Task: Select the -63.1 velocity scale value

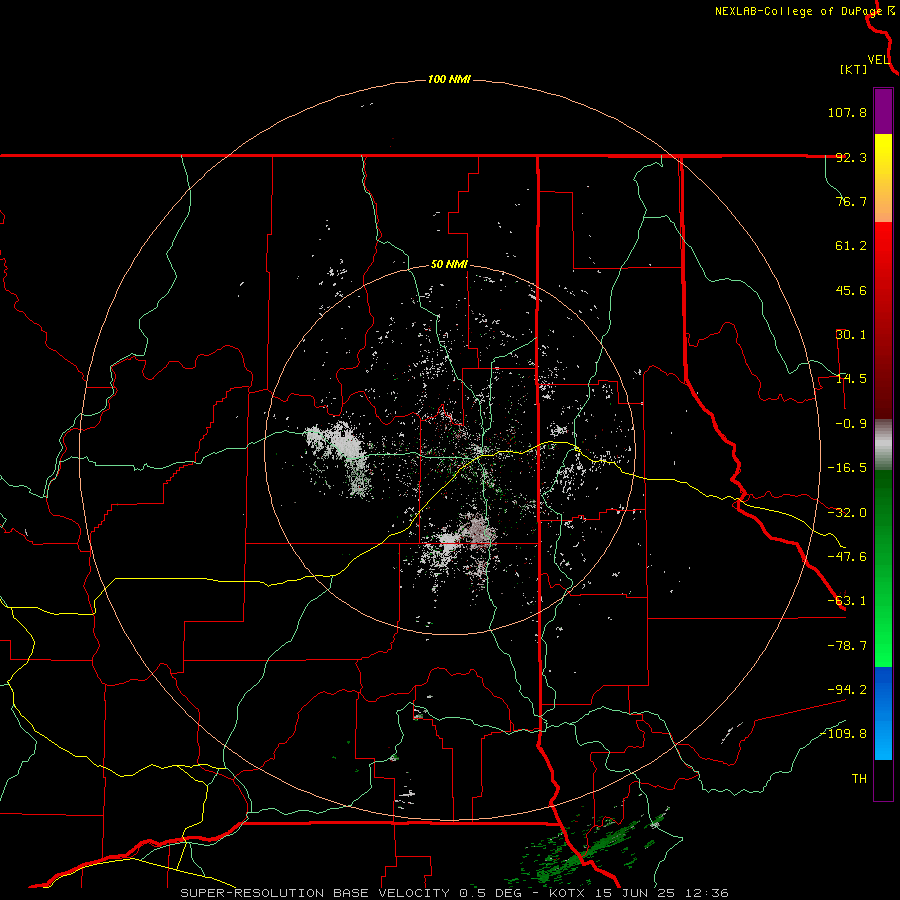Action: click(847, 601)
